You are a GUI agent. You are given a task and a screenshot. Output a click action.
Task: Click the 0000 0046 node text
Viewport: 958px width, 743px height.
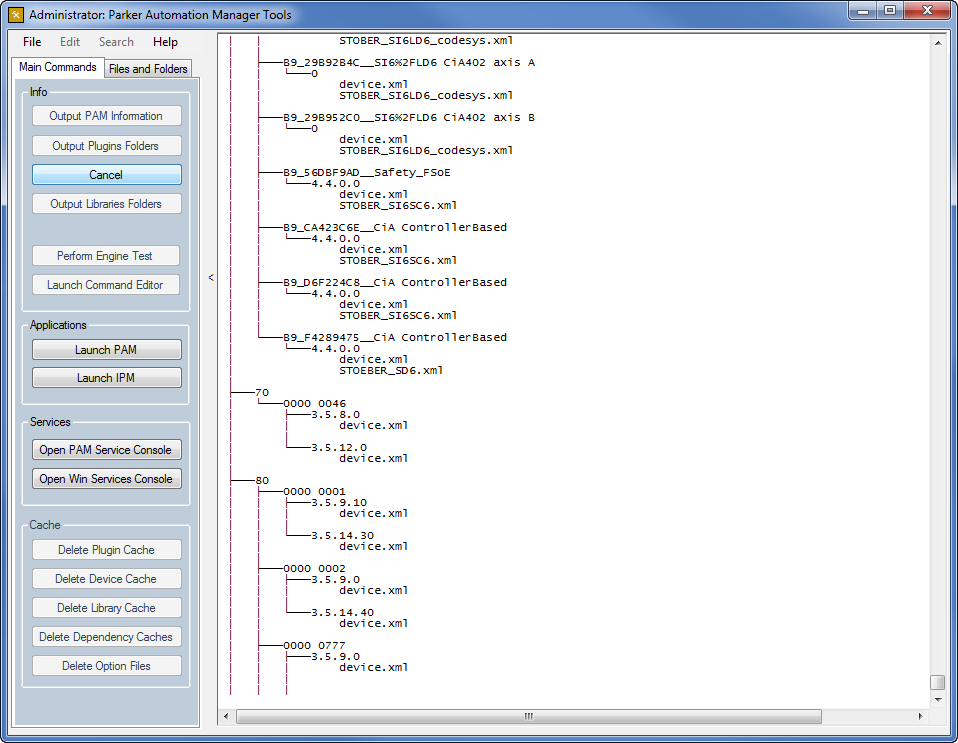(314, 403)
